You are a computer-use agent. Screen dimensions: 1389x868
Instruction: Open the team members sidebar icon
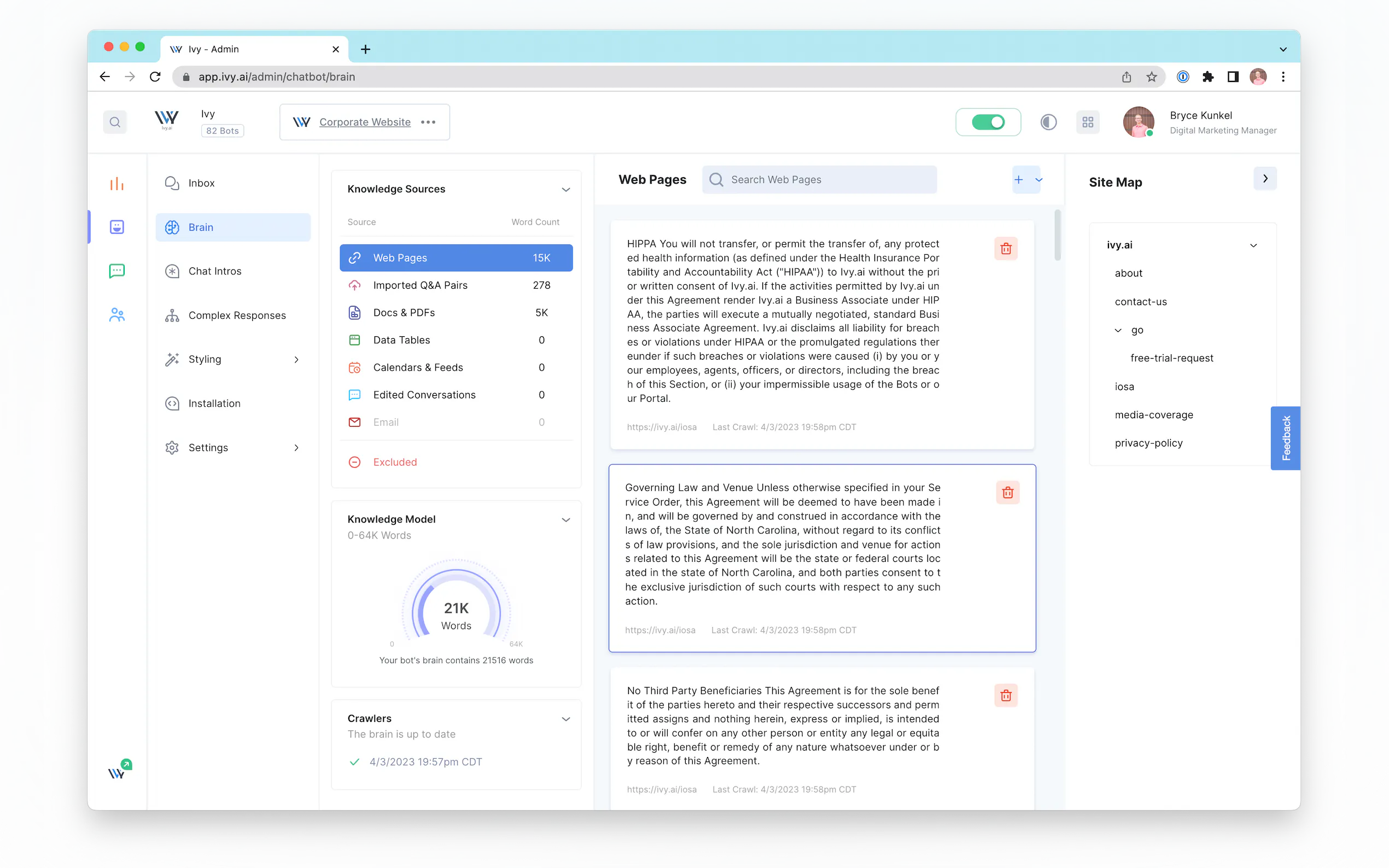[x=116, y=315]
